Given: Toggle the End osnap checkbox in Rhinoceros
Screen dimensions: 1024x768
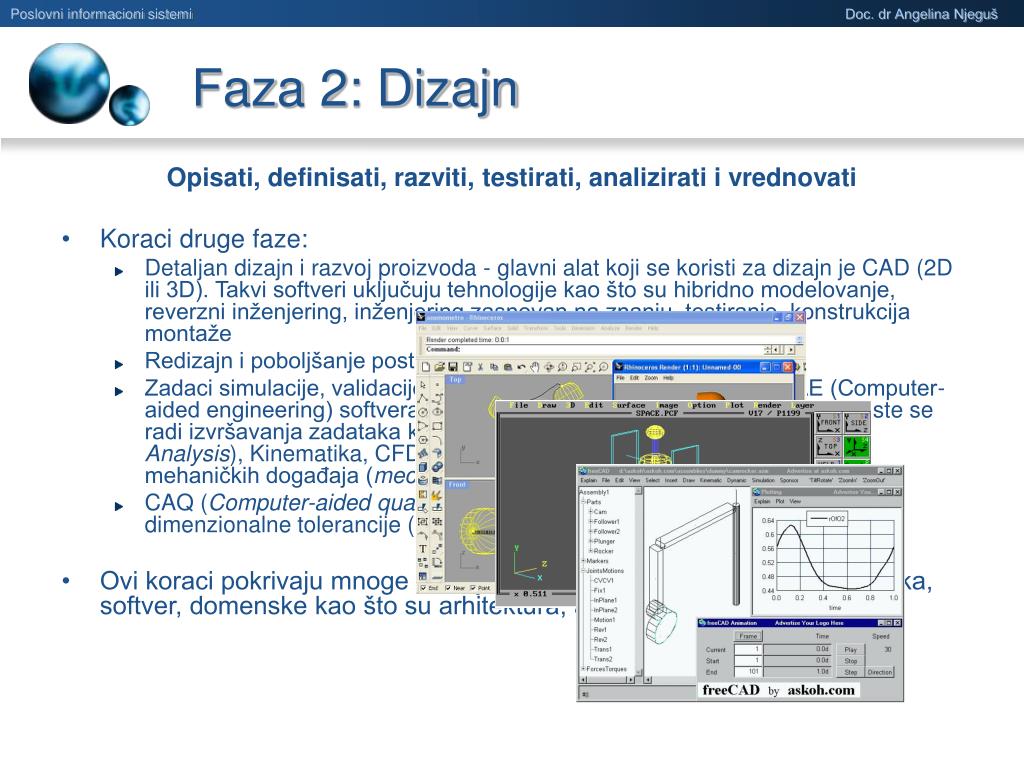Looking at the screenshot, I should coord(423,588).
